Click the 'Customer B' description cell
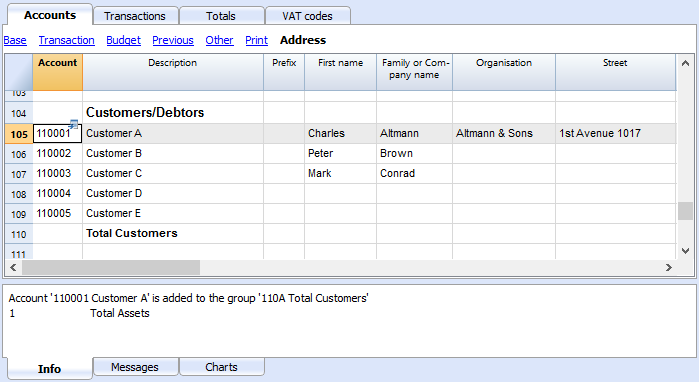 [x=173, y=153]
